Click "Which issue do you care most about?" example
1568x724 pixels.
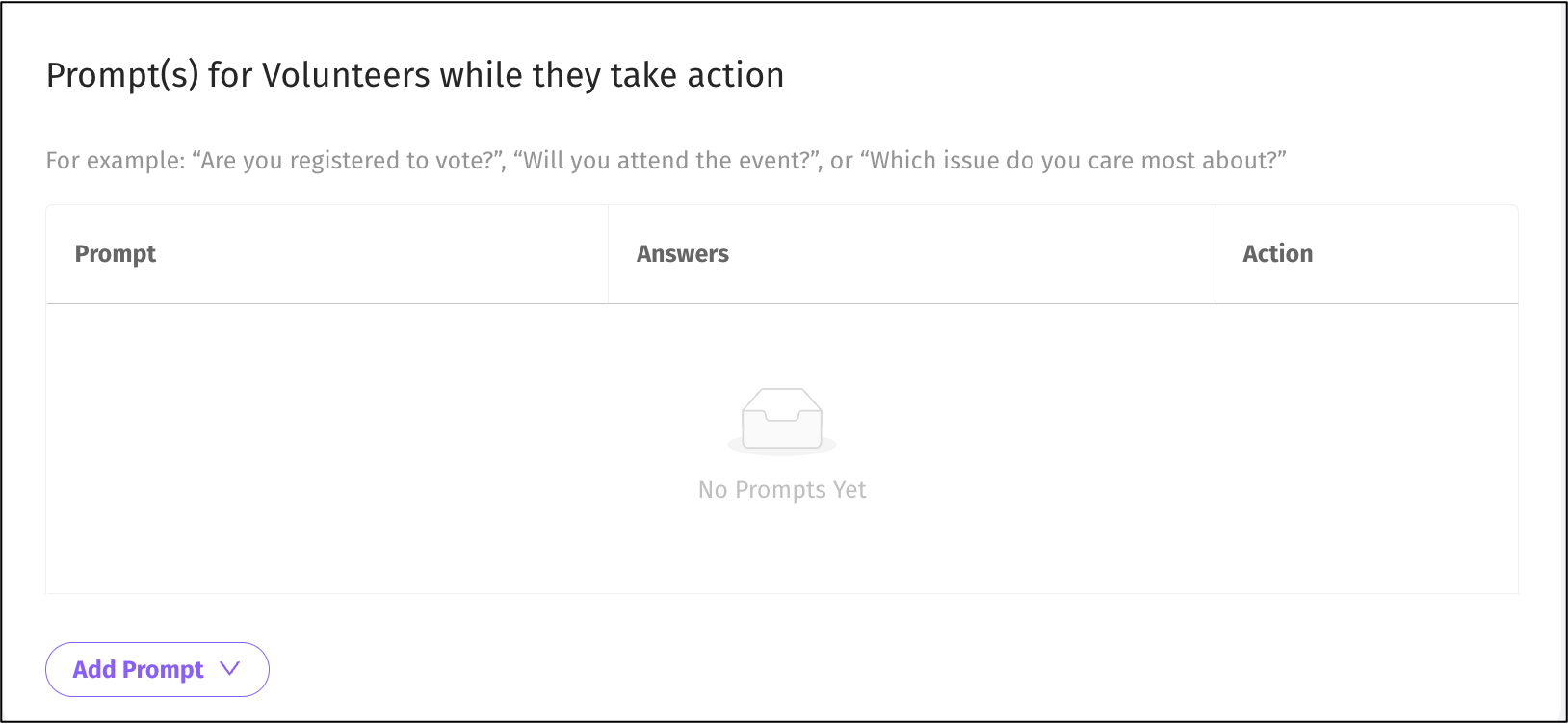coord(1078,161)
